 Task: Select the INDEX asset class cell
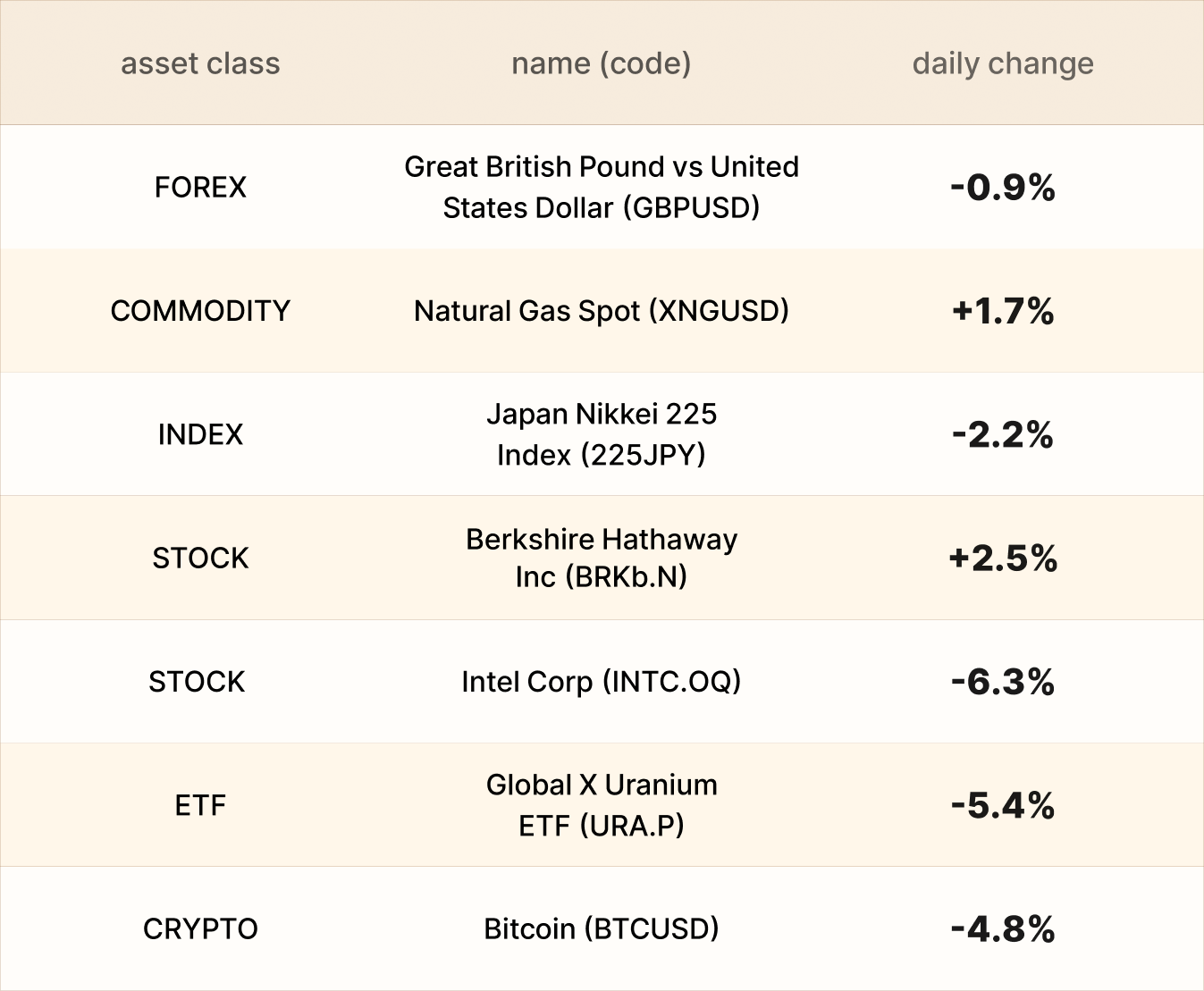click(200, 434)
